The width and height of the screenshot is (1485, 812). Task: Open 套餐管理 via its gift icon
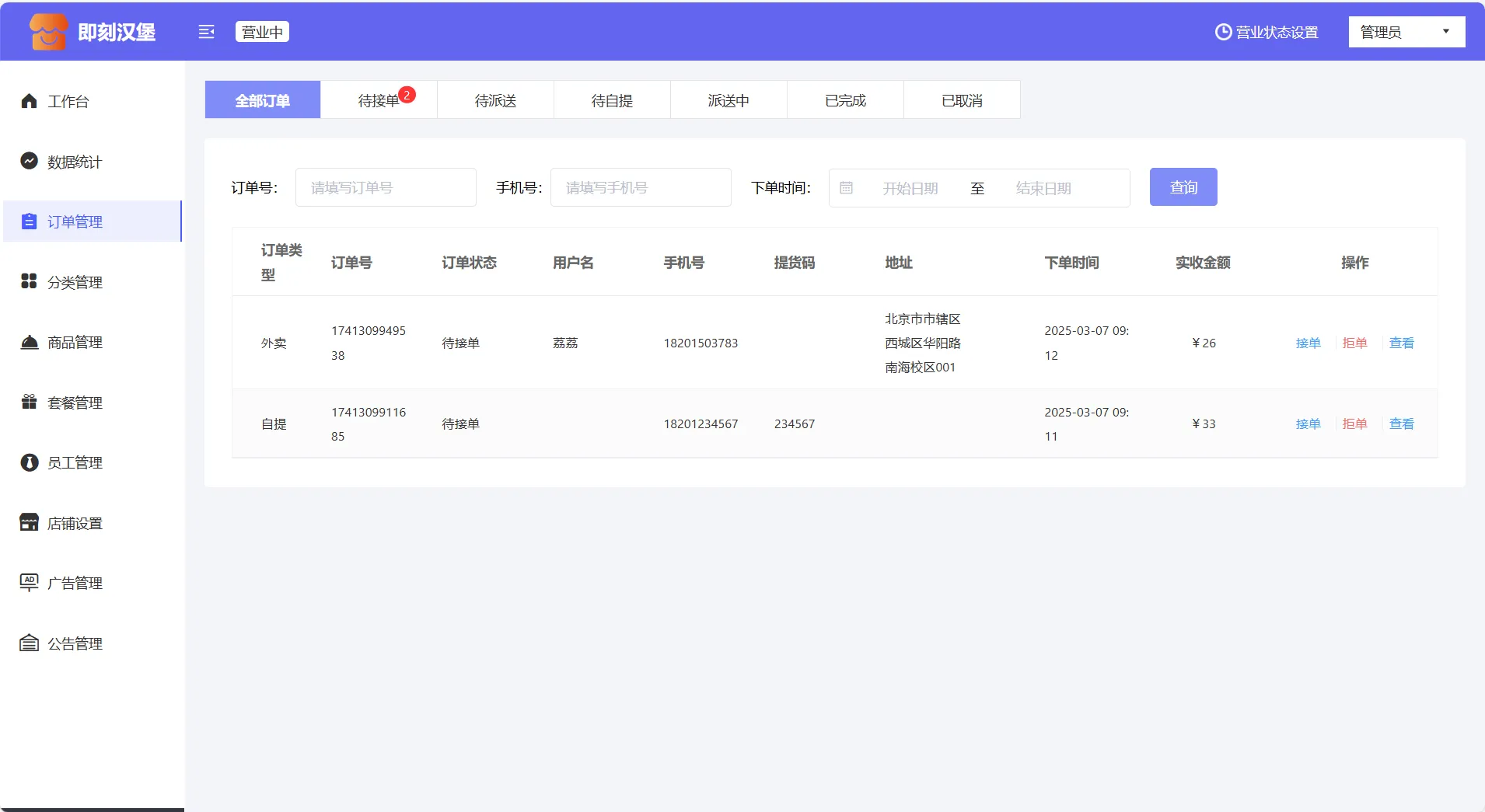(29, 402)
